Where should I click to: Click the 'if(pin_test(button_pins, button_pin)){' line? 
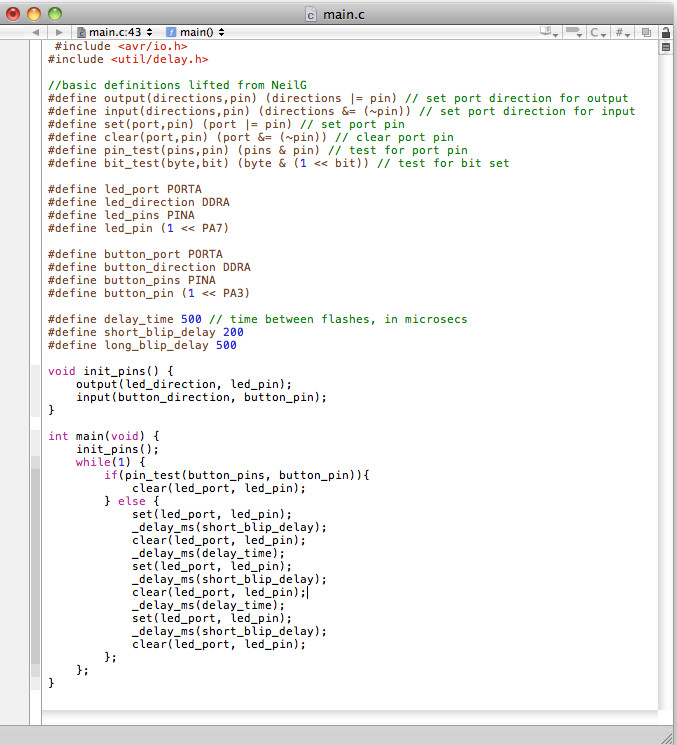click(237, 476)
